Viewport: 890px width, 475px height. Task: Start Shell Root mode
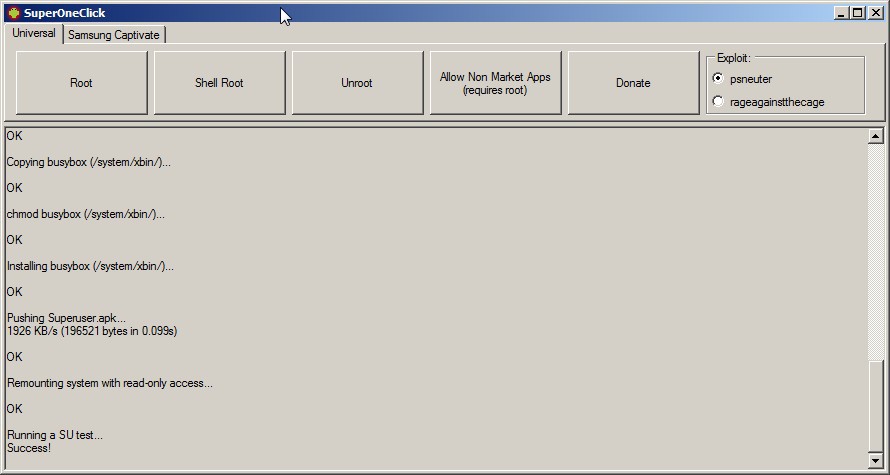tap(219, 83)
